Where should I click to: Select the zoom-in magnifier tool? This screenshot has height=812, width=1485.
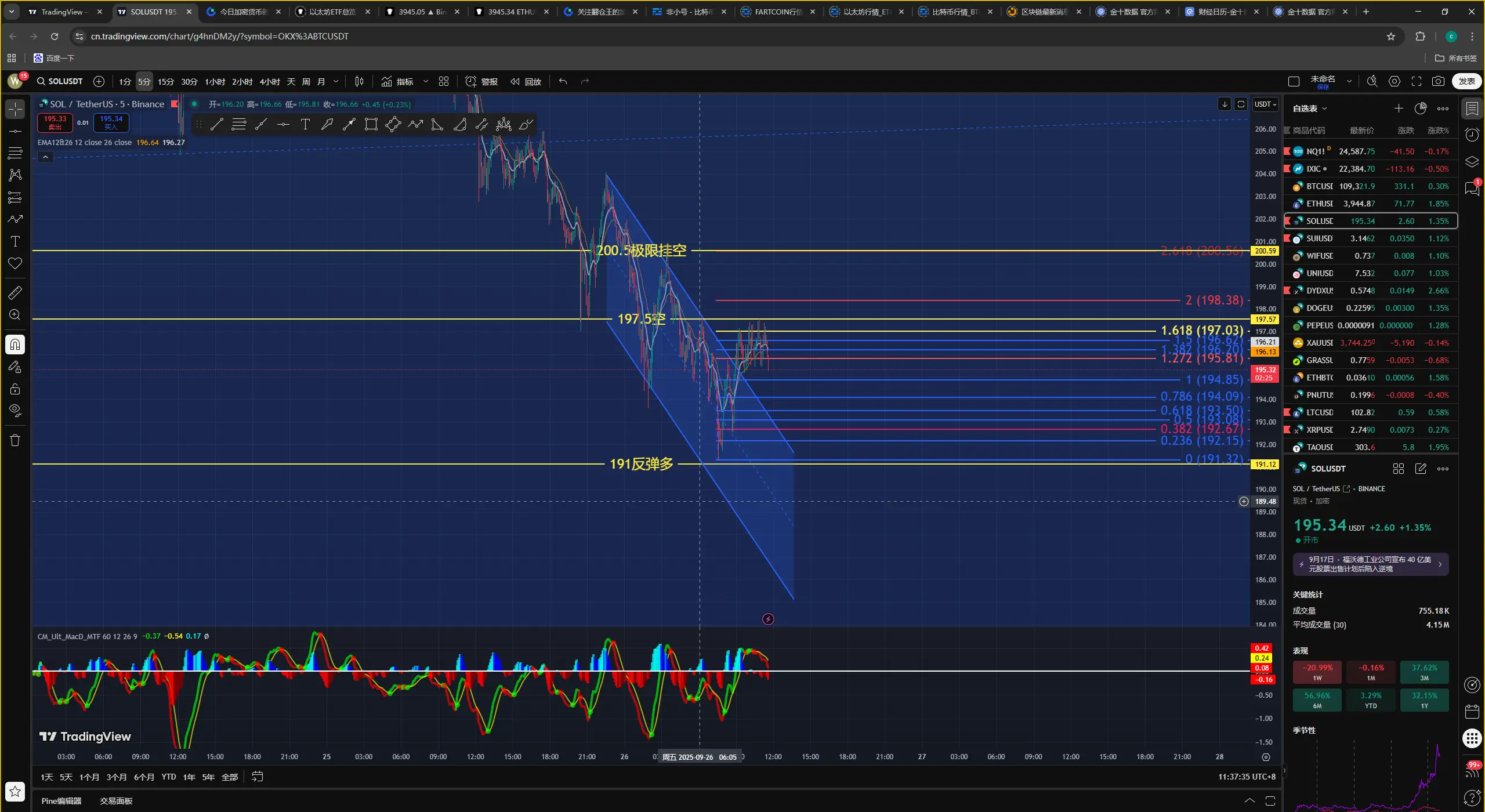(15, 315)
